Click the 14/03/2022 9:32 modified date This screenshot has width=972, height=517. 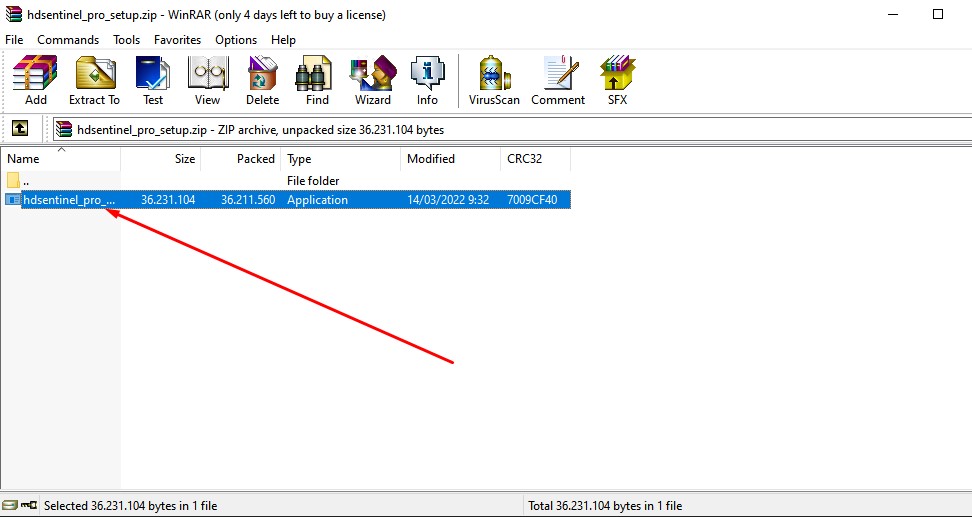(448, 200)
